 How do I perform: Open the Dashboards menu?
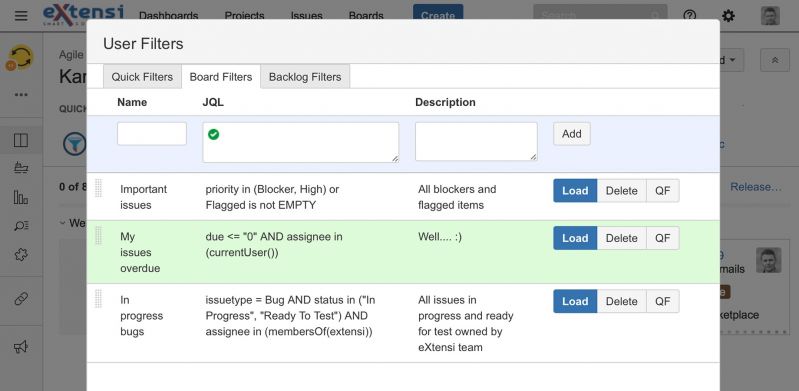(168, 16)
